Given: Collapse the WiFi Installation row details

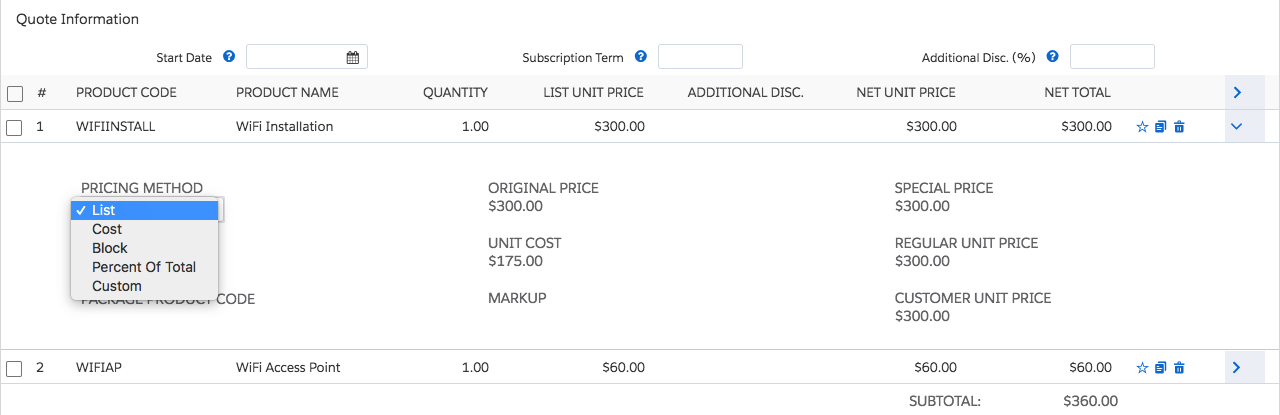Looking at the screenshot, I should click(x=1237, y=127).
